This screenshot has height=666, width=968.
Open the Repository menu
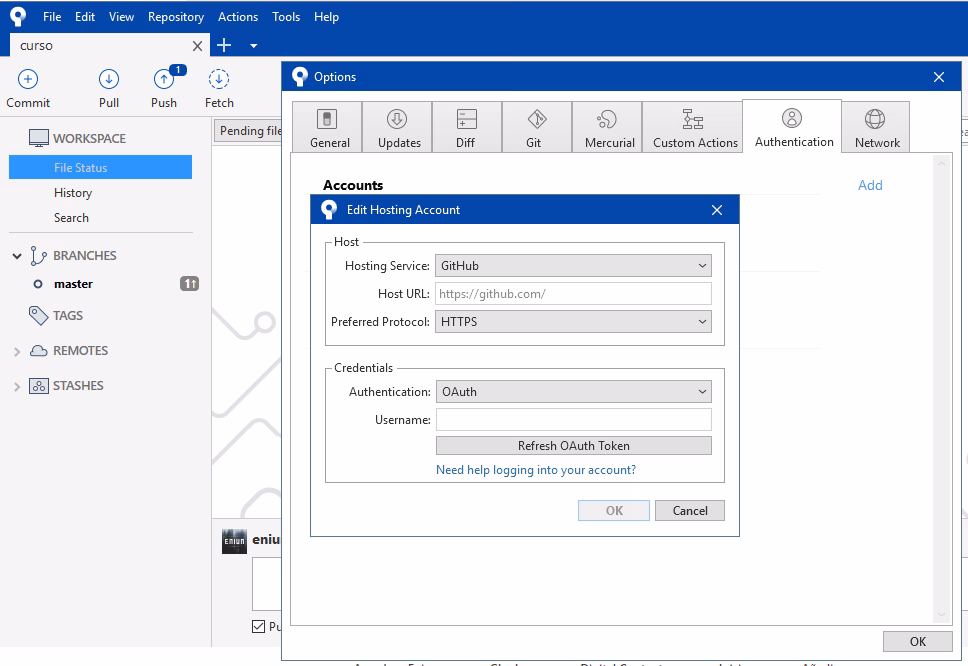pyautogui.click(x=176, y=17)
